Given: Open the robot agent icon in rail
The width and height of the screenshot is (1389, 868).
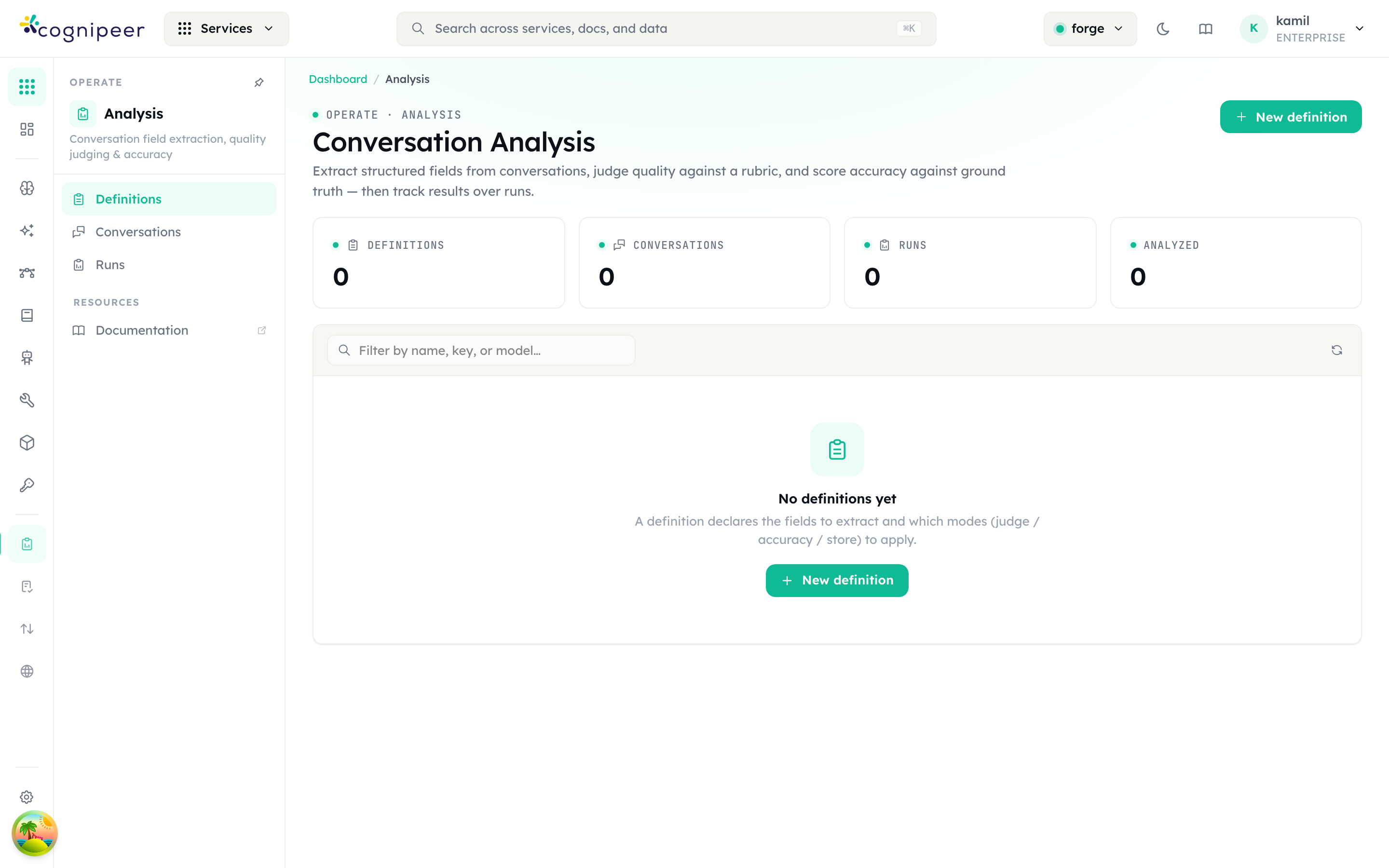Looking at the screenshot, I should pyautogui.click(x=27, y=358).
